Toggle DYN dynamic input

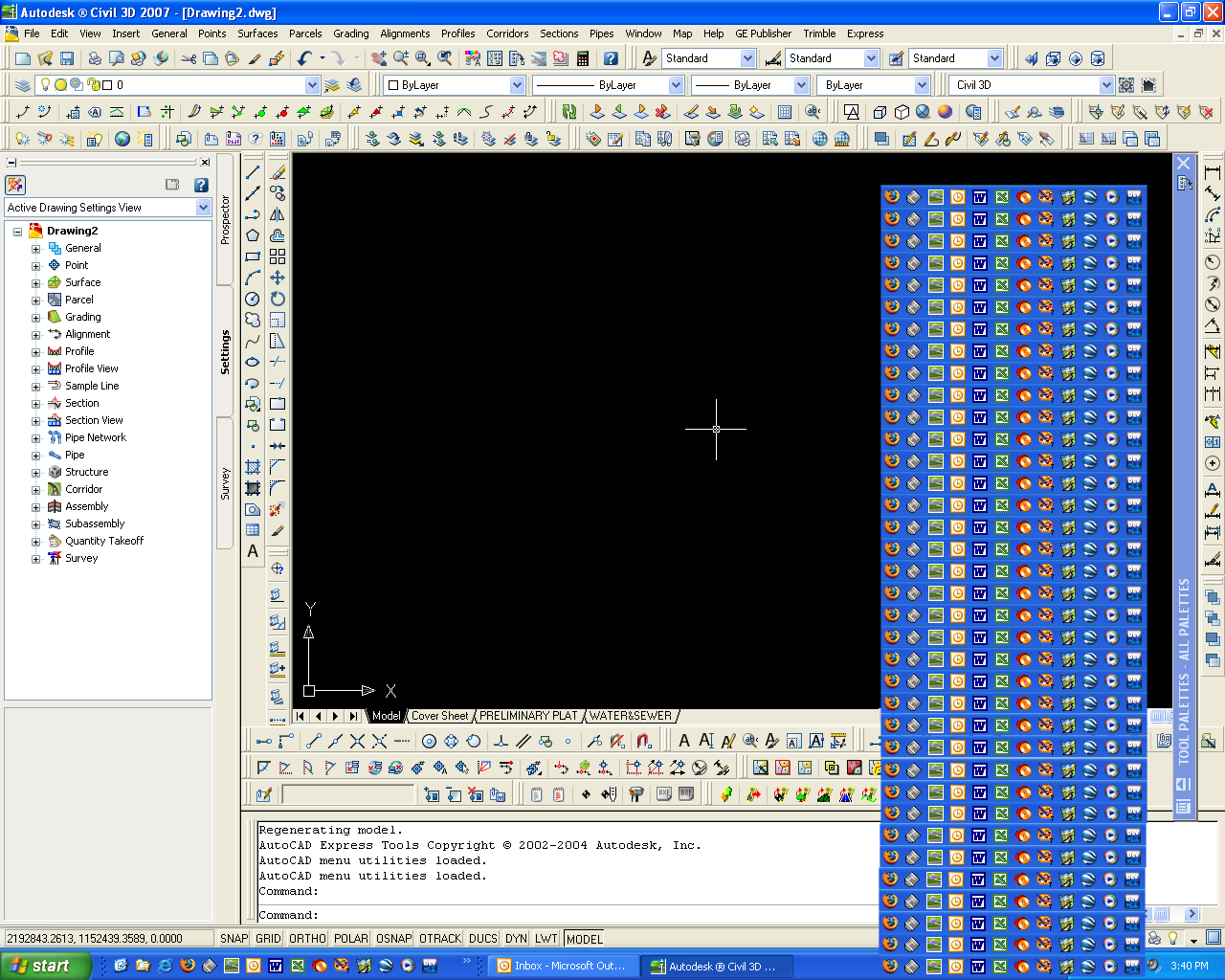click(x=516, y=939)
